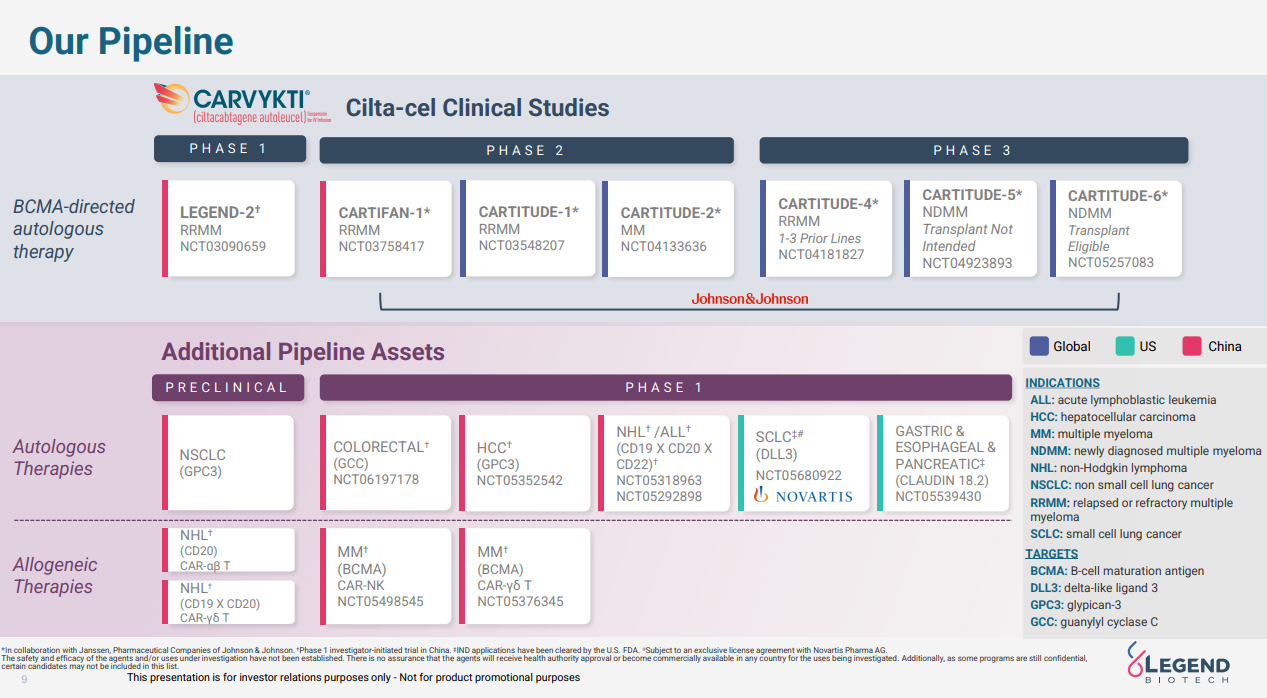Click the Johnson&Johnson logo text
This screenshot has height=698, width=1267.
[749, 299]
